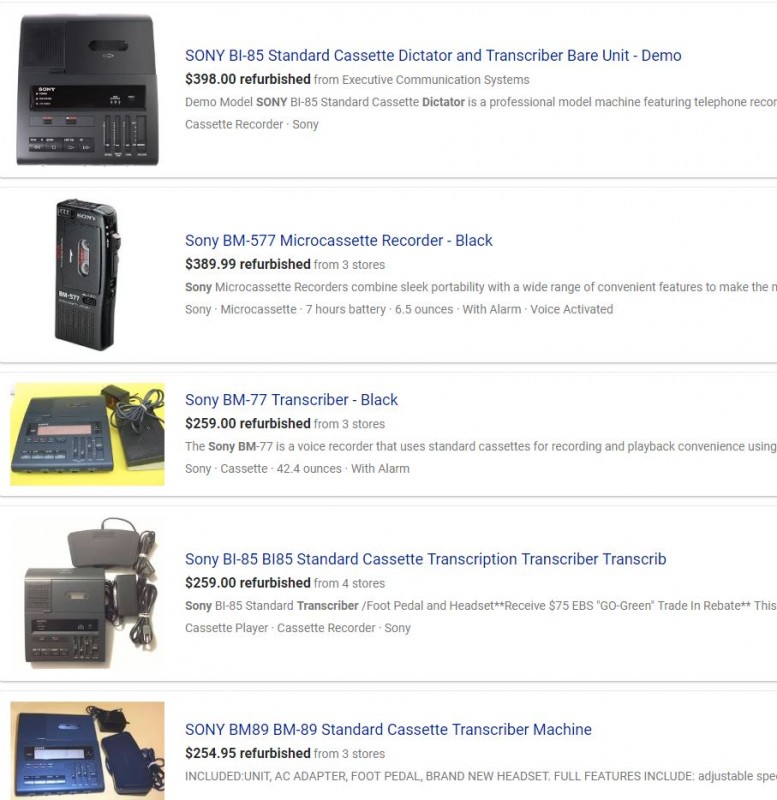Open the SONY BI-85 Cassette Dictator Demo listing
The width and height of the screenshot is (777, 800).
433,55
